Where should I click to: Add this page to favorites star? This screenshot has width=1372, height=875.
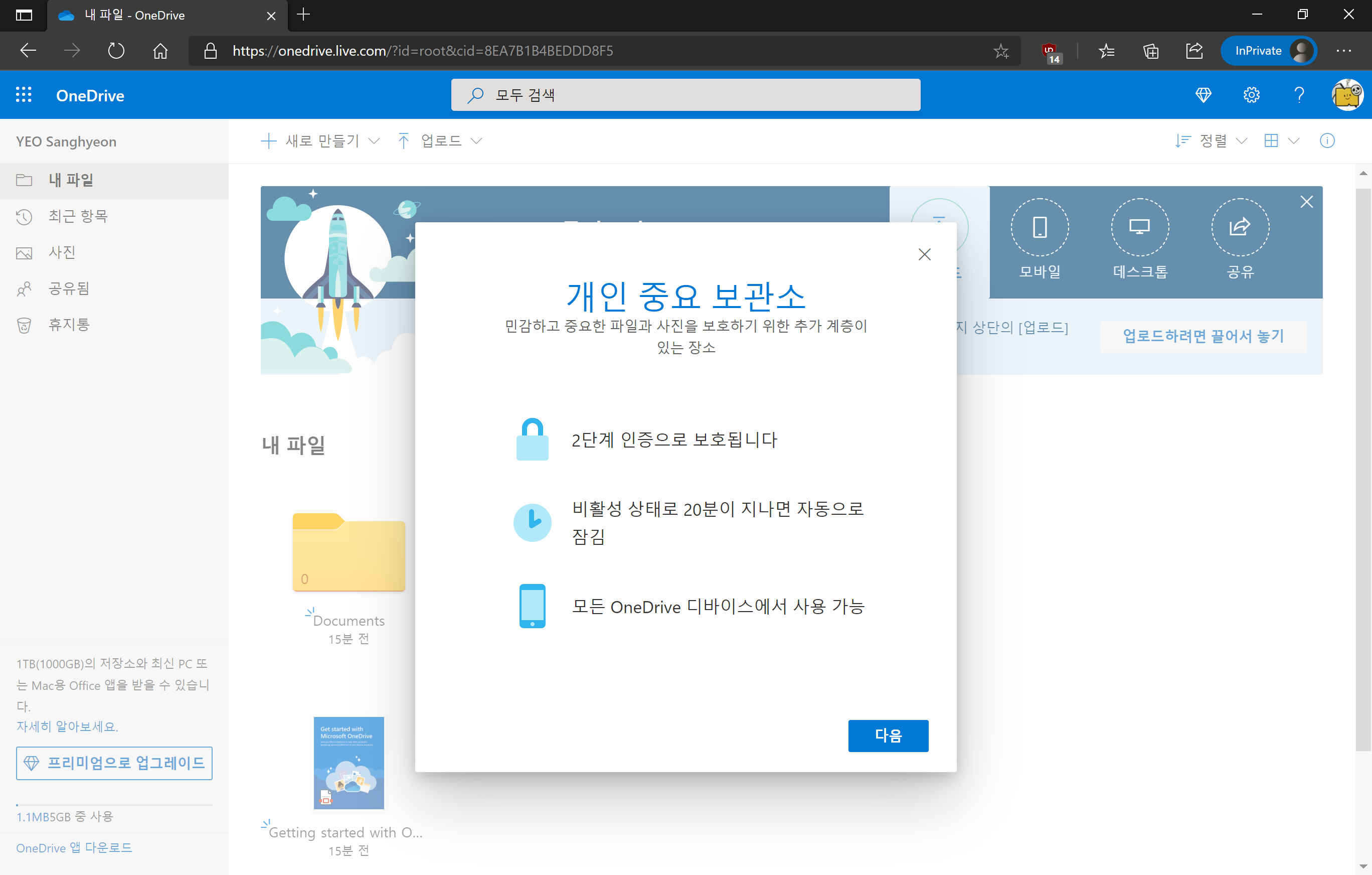coord(1000,51)
